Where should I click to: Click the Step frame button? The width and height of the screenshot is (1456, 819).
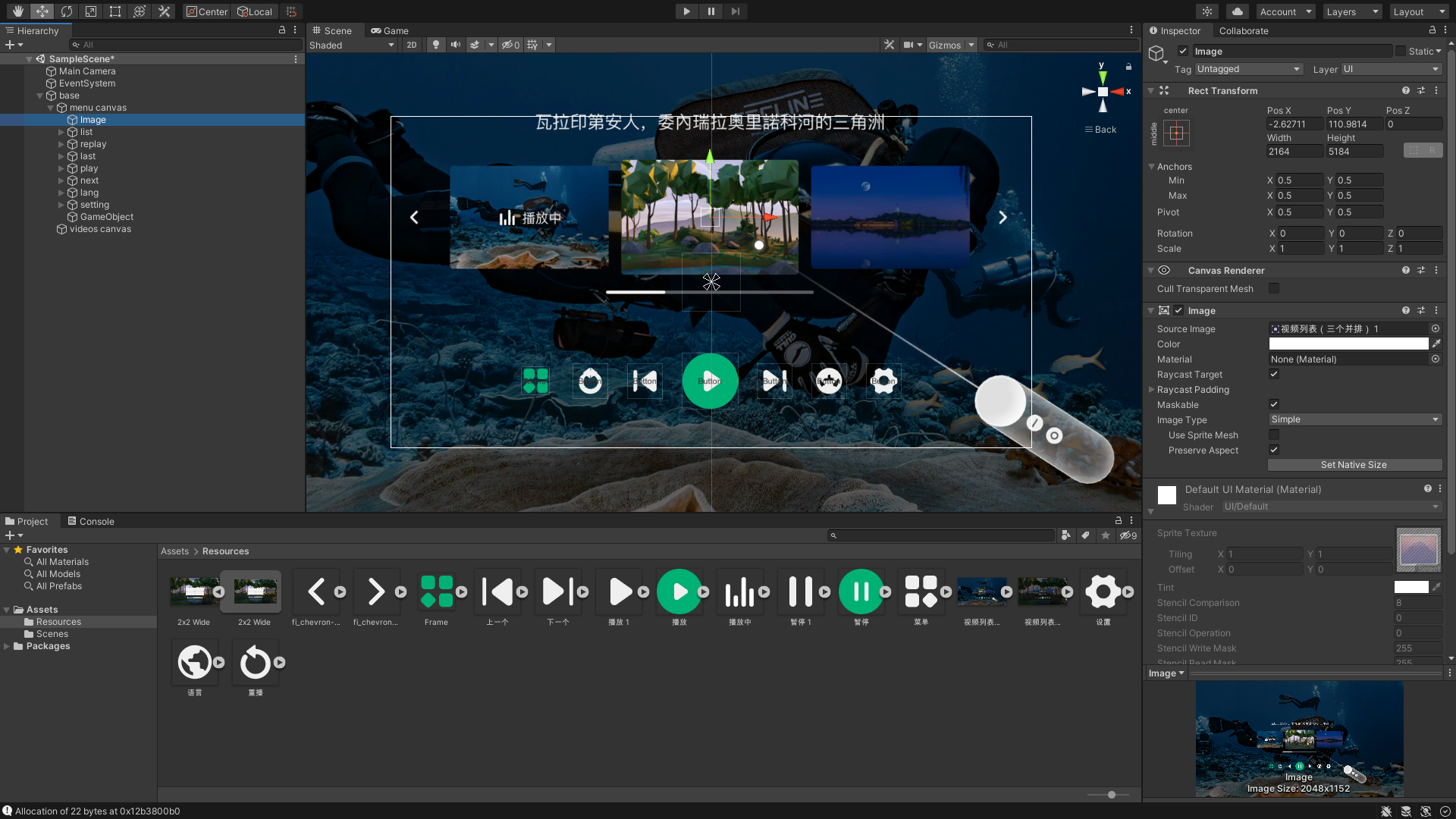735,11
